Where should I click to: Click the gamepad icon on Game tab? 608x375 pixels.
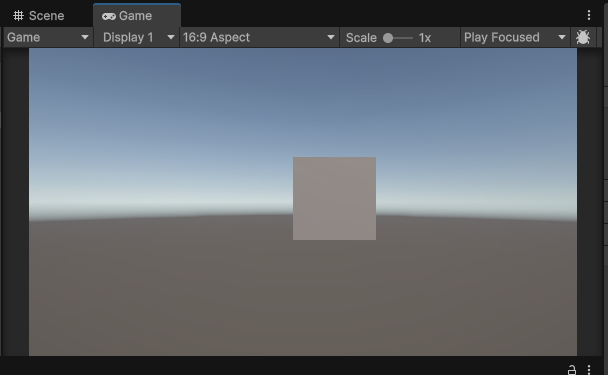point(109,16)
